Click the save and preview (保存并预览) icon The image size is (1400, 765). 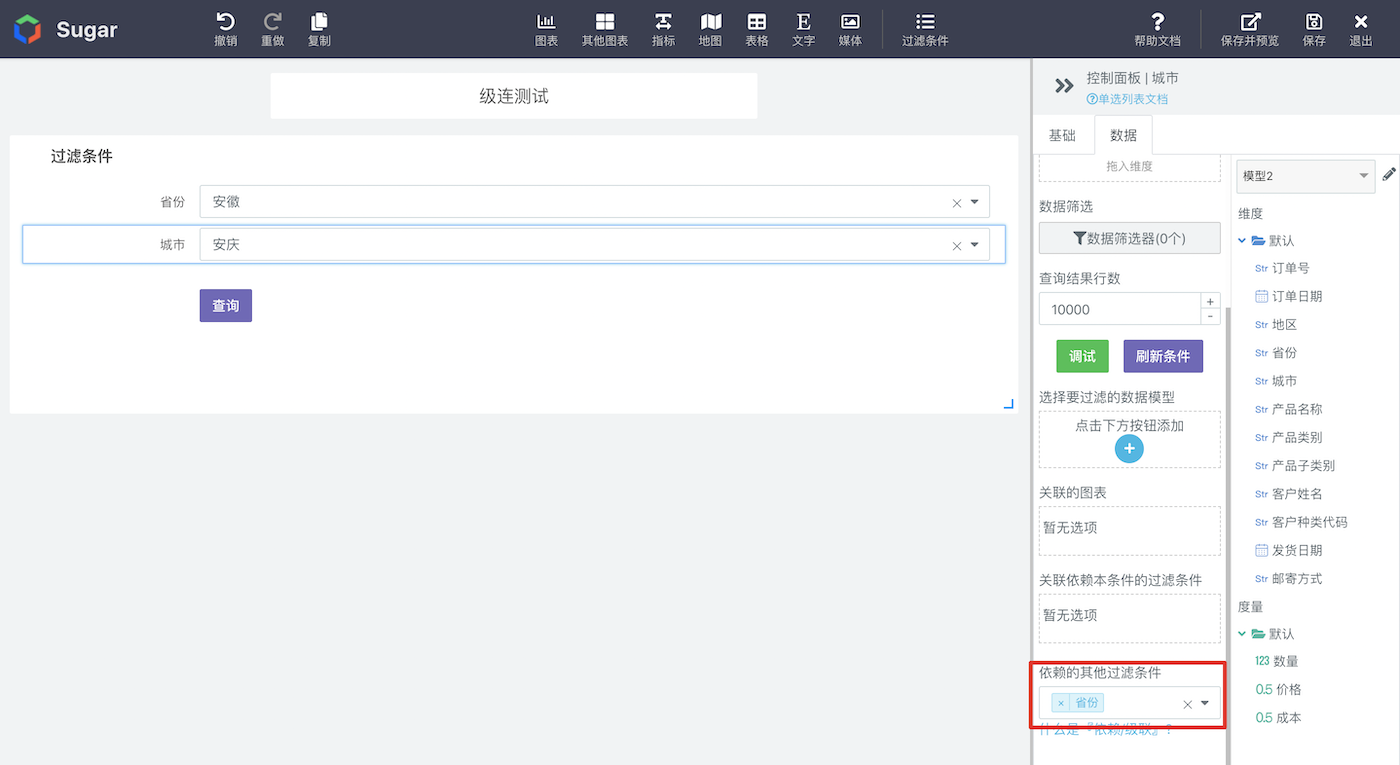pyautogui.click(x=1249, y=22)
